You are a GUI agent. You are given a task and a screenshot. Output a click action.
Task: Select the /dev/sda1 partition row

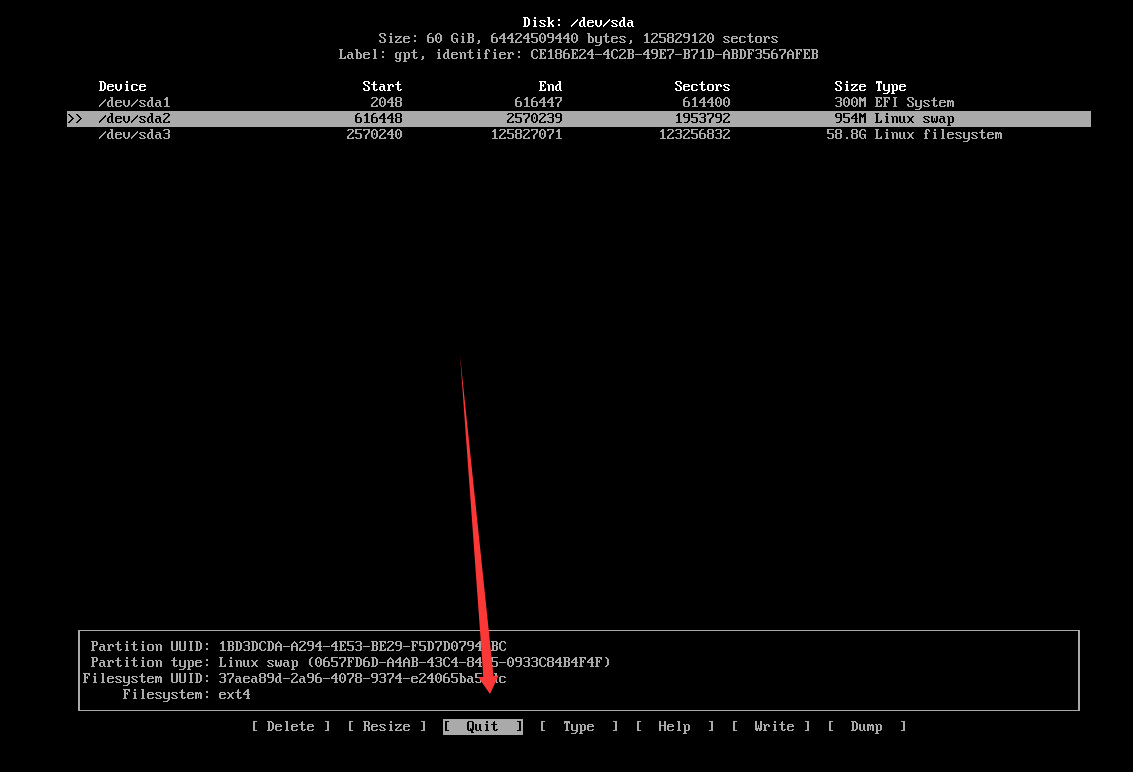point(135,103)
